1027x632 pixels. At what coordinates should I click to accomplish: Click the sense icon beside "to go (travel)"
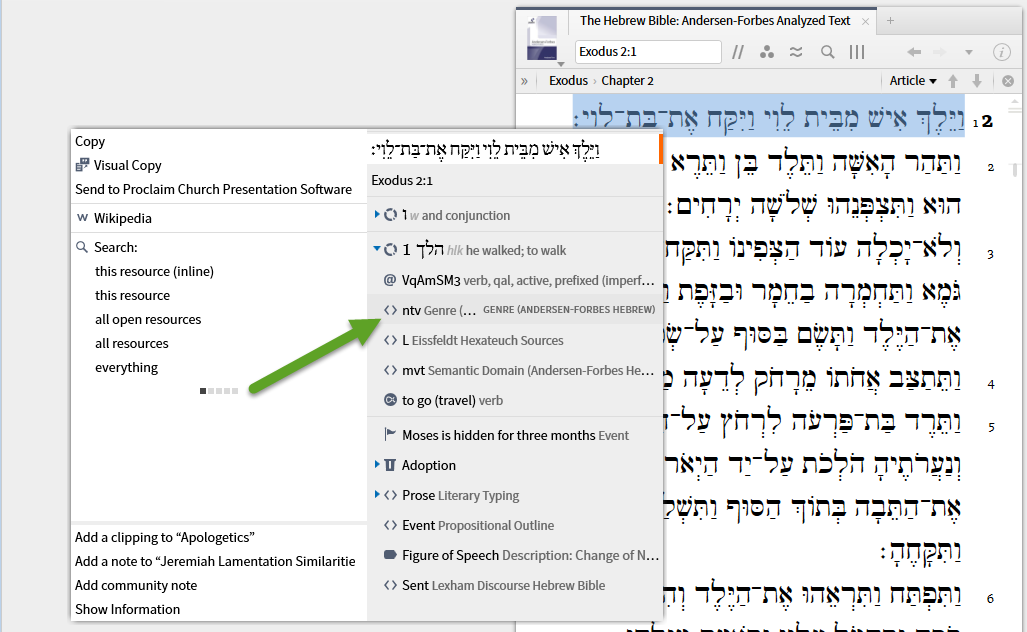[390, 400]
